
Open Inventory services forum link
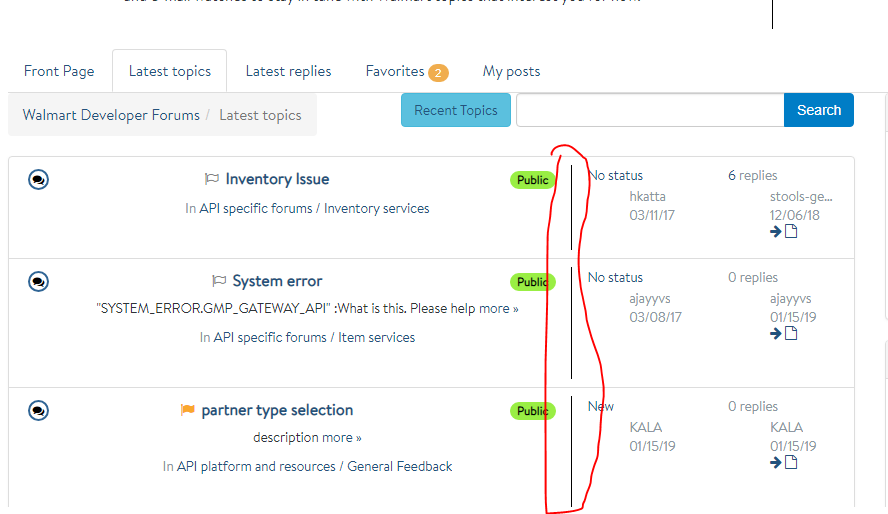coord(377,208)
